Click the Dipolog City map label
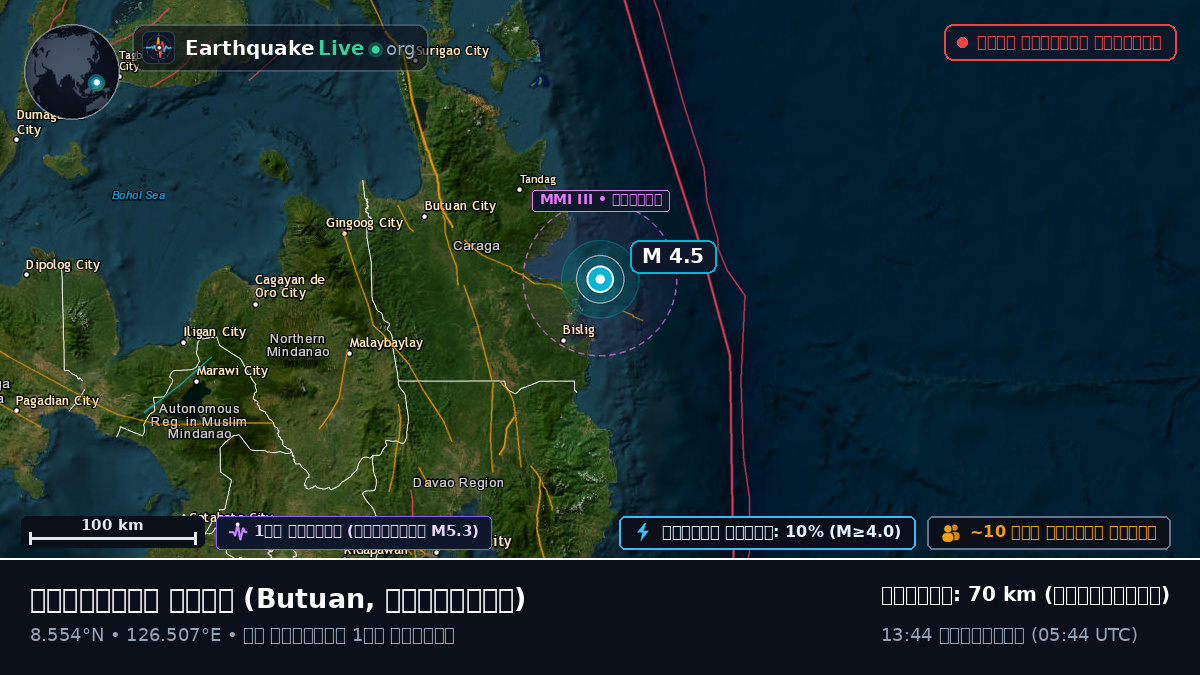Screen dimensions: 1200x675 pos(63,265)
